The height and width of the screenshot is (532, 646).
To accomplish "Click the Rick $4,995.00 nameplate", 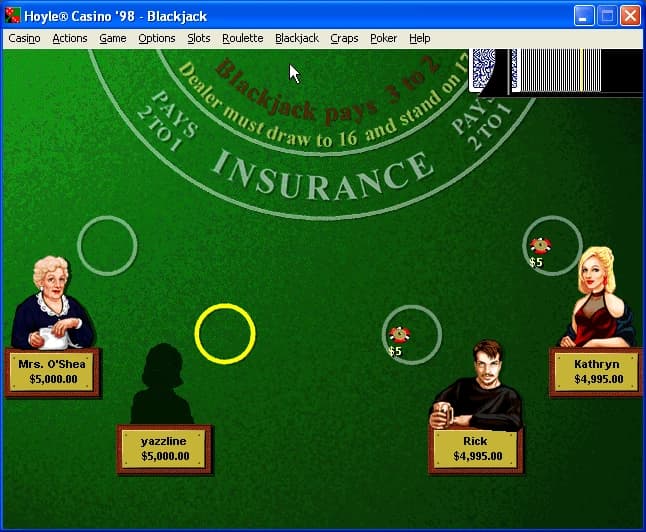I will click(x=476, y=449).
